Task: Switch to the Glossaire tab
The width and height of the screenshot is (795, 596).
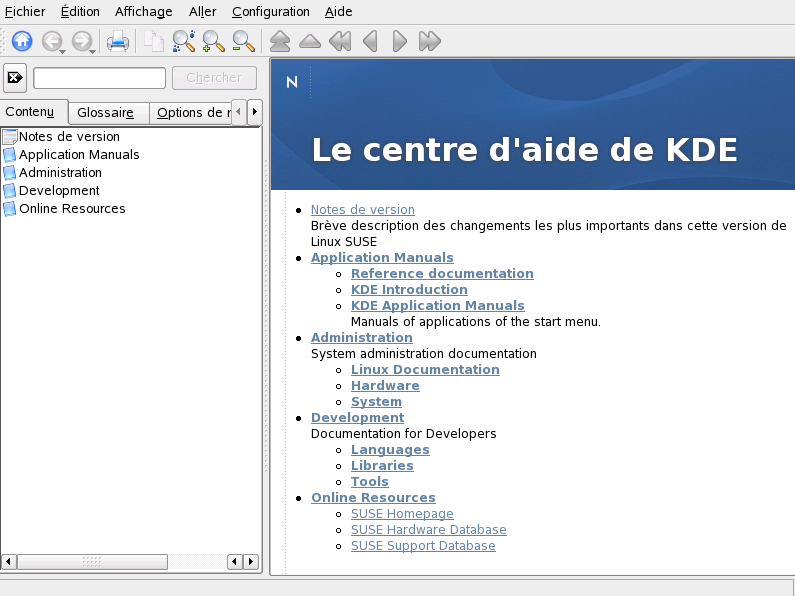Action: point(109,113)
